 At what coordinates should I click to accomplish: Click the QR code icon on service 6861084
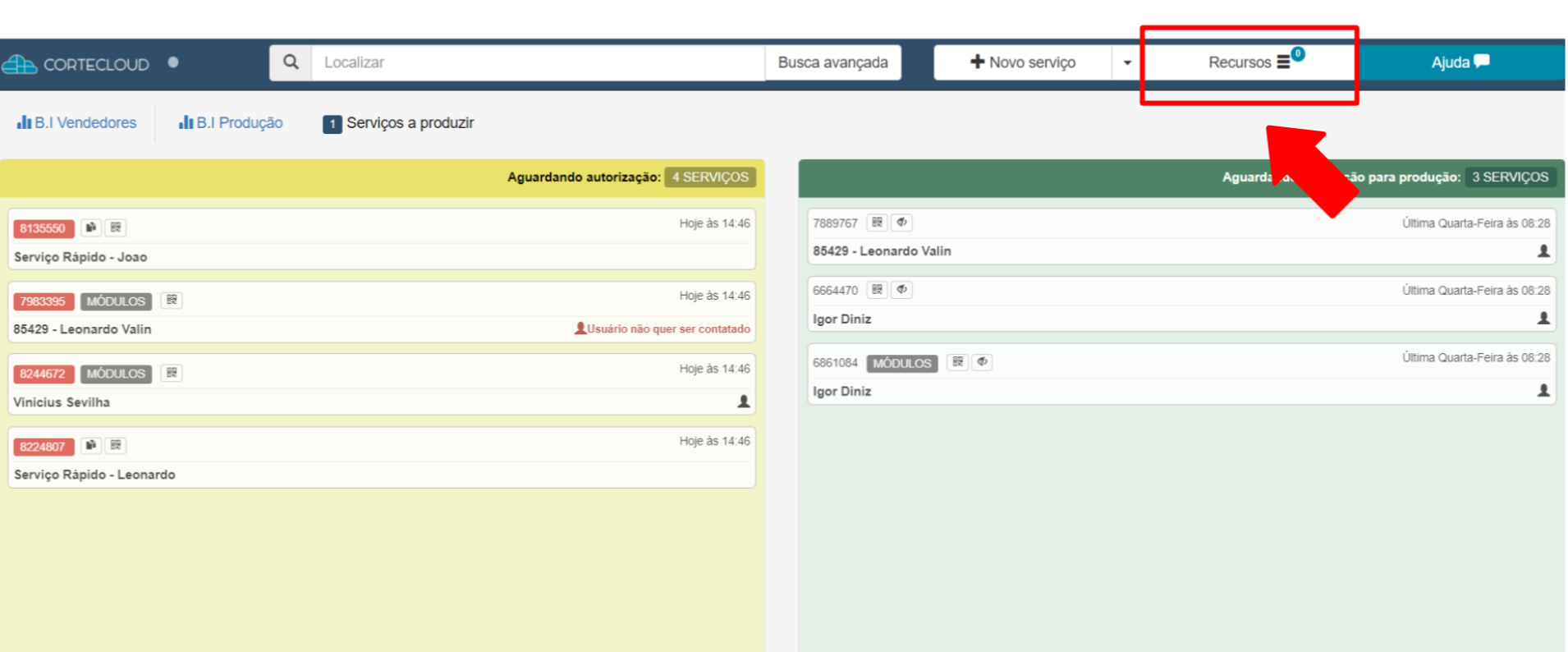point(958,362)
